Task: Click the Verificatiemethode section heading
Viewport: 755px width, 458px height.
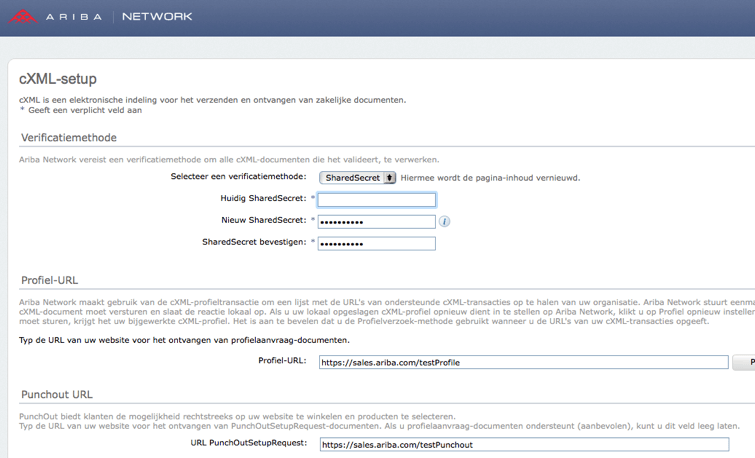Action: point(69,138)
